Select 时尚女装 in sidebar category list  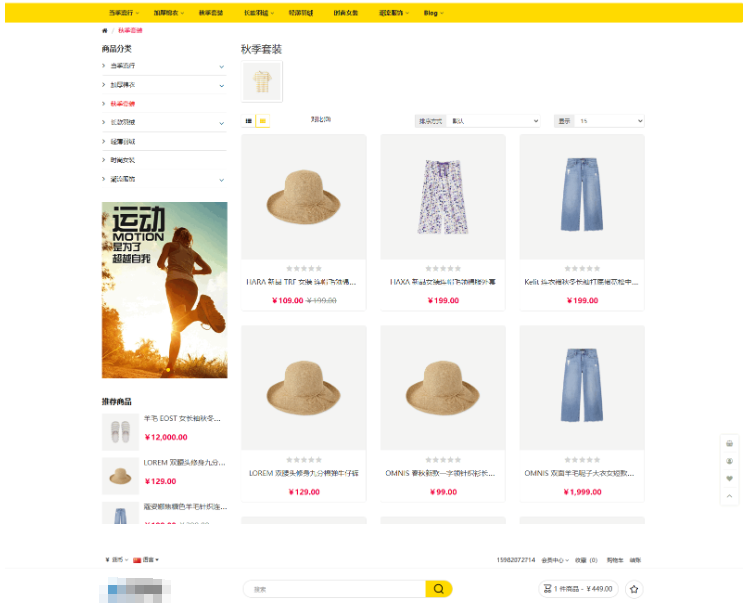tap(123, 160)
